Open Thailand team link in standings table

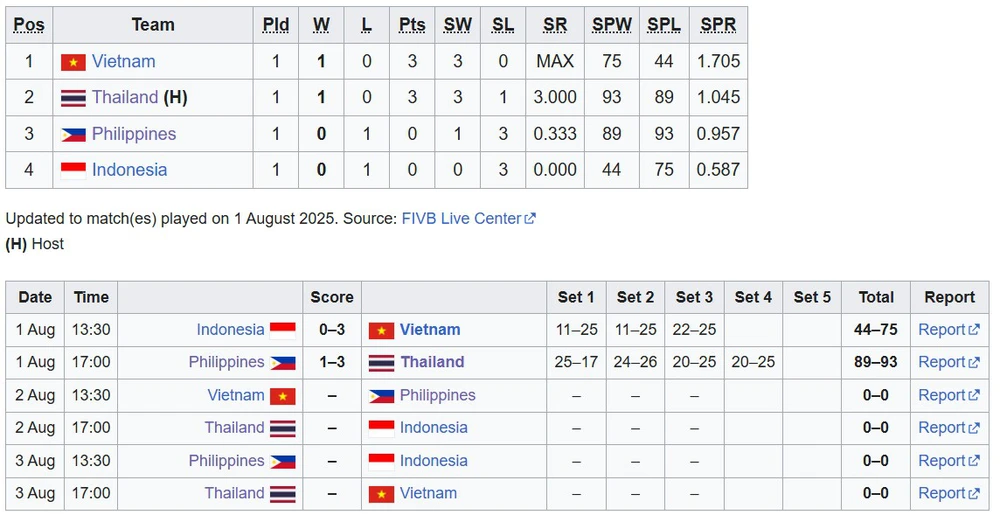tap(125, 97)
